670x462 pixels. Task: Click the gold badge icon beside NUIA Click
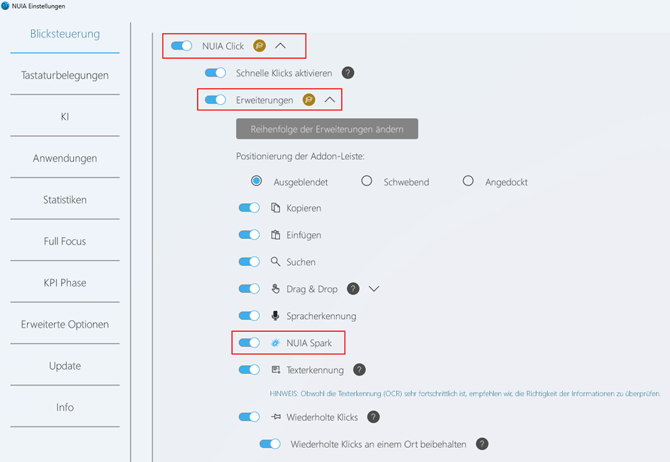259,46
